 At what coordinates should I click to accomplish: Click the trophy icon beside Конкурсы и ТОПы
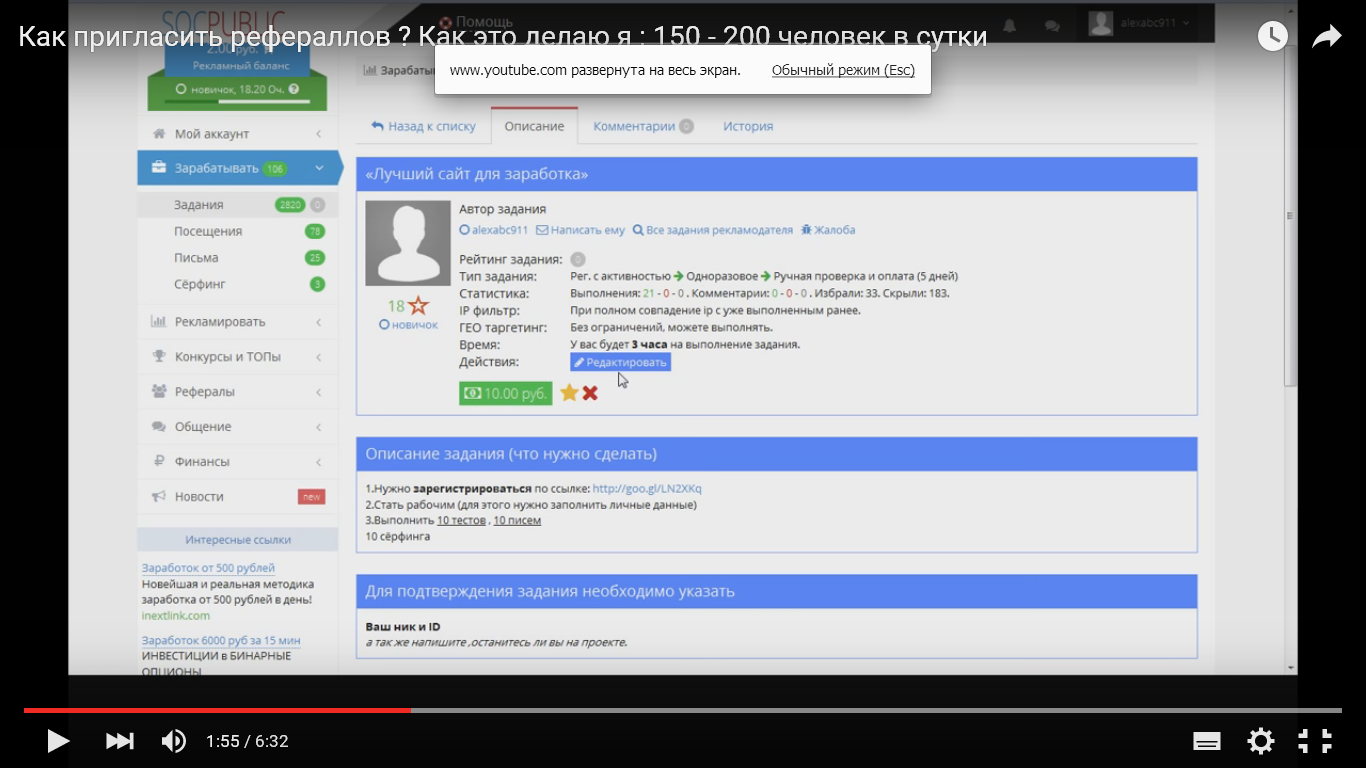(x=158, y=356)
